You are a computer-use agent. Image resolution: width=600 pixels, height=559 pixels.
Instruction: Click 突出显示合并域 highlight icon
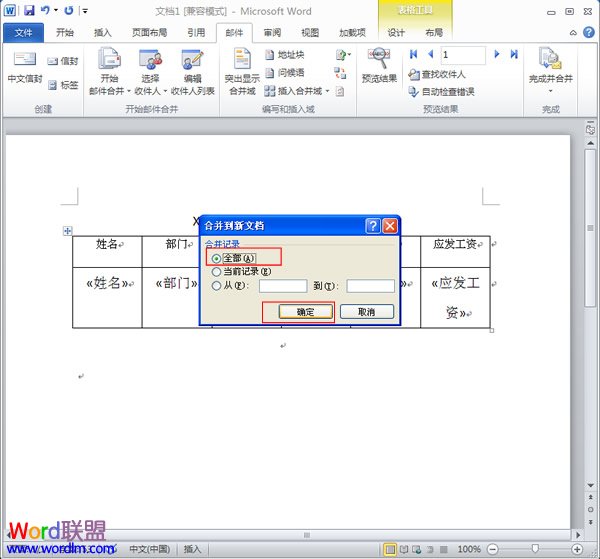241,60
